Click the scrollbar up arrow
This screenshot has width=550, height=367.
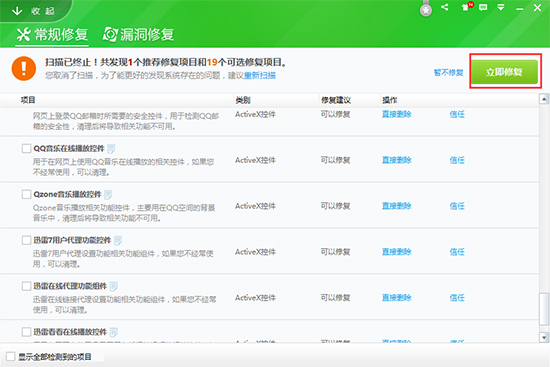coord(544,99)
